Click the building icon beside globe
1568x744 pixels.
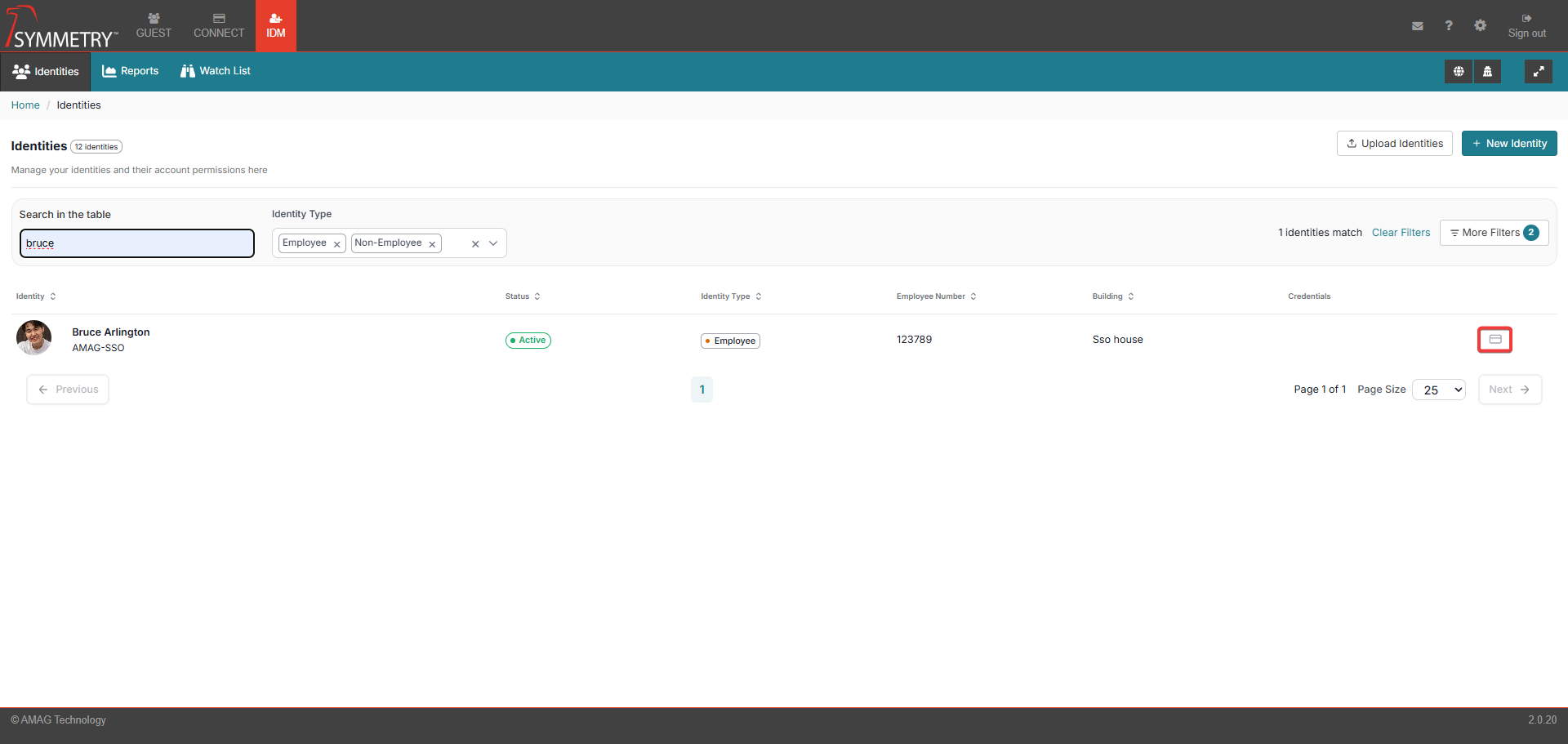click(x=1487, y=72)
